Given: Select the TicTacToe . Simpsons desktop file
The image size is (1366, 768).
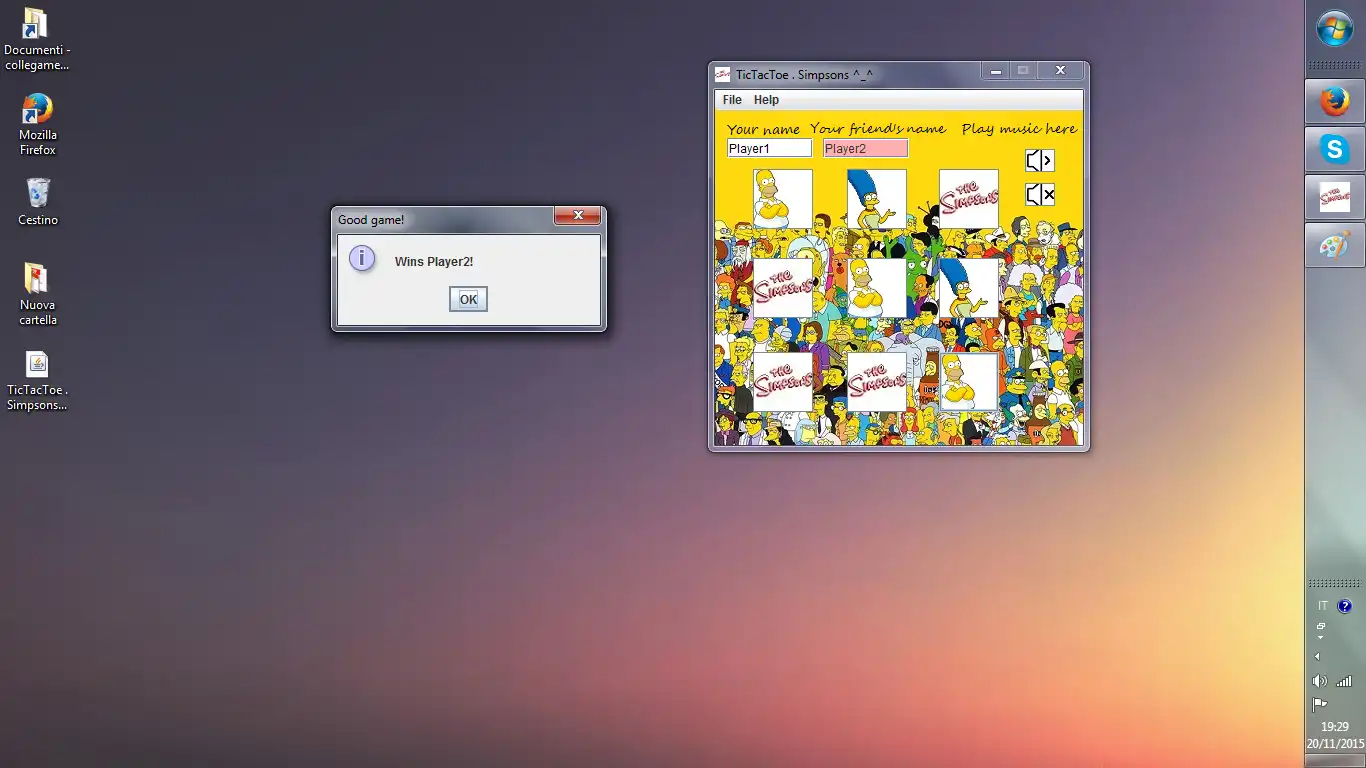Looking at the screenshot, I should (37, 381).
